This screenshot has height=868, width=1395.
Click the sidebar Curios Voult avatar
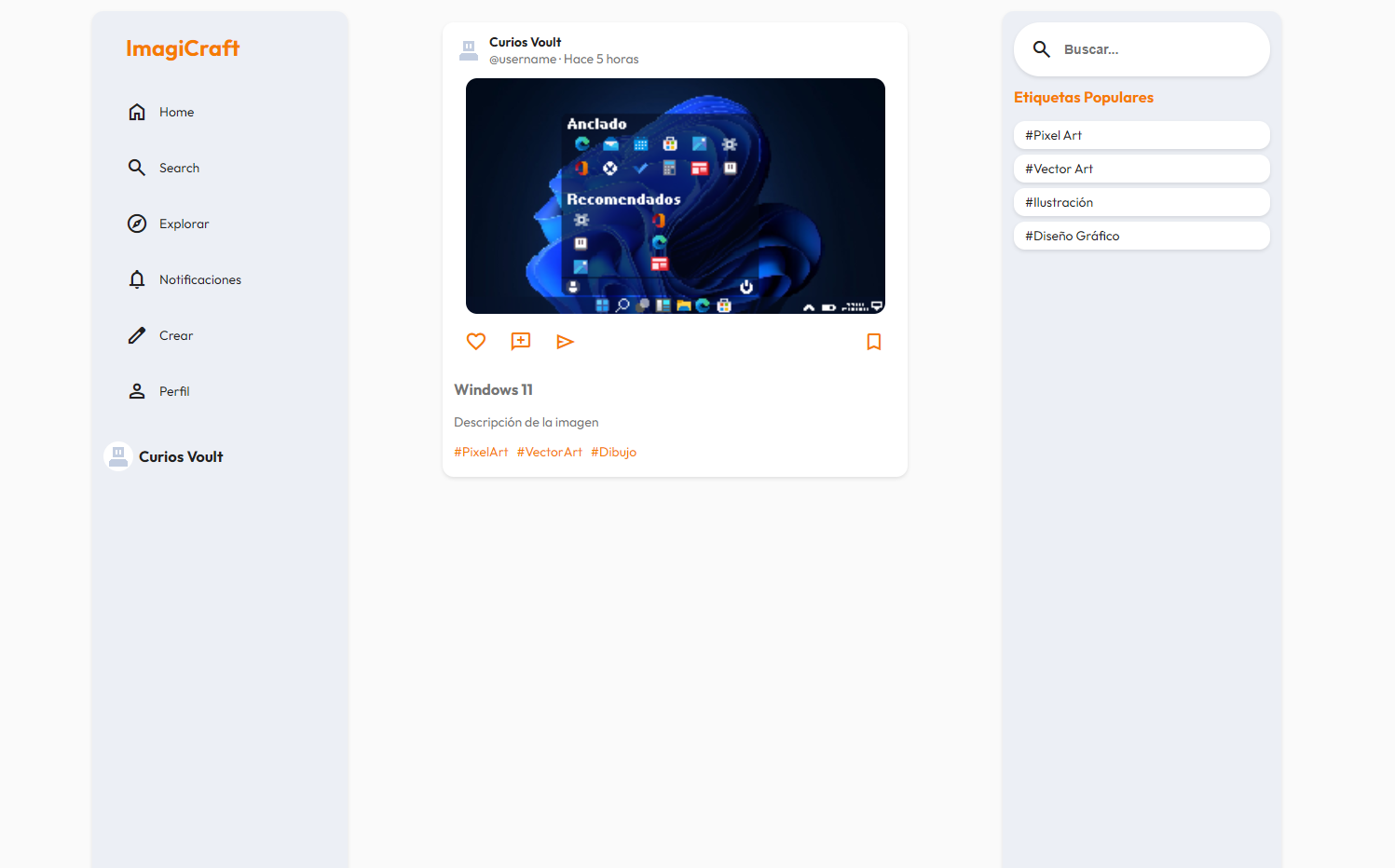[x=118, y=456]
